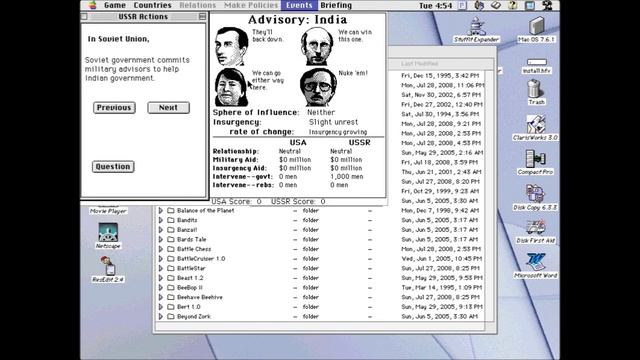This screenshot has width=640, height=360.
Task: Click "Fri, Dec 15, 1995, 3:42 PM" date
Action: pos(440,76)
